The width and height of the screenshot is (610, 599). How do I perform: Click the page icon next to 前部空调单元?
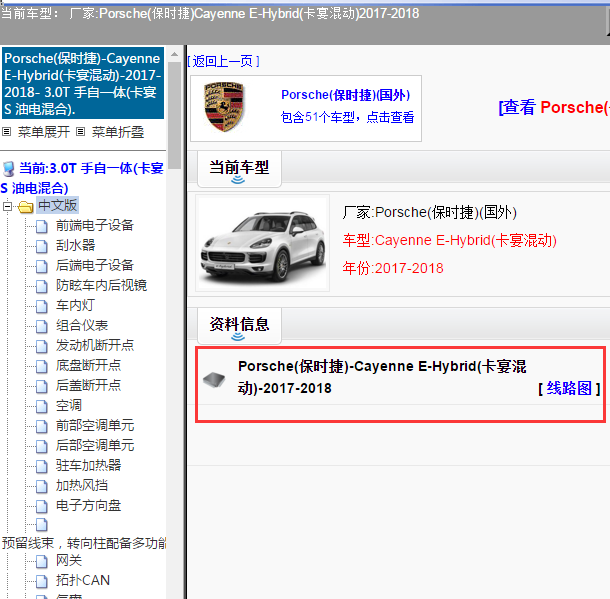[x=42, y=426]
